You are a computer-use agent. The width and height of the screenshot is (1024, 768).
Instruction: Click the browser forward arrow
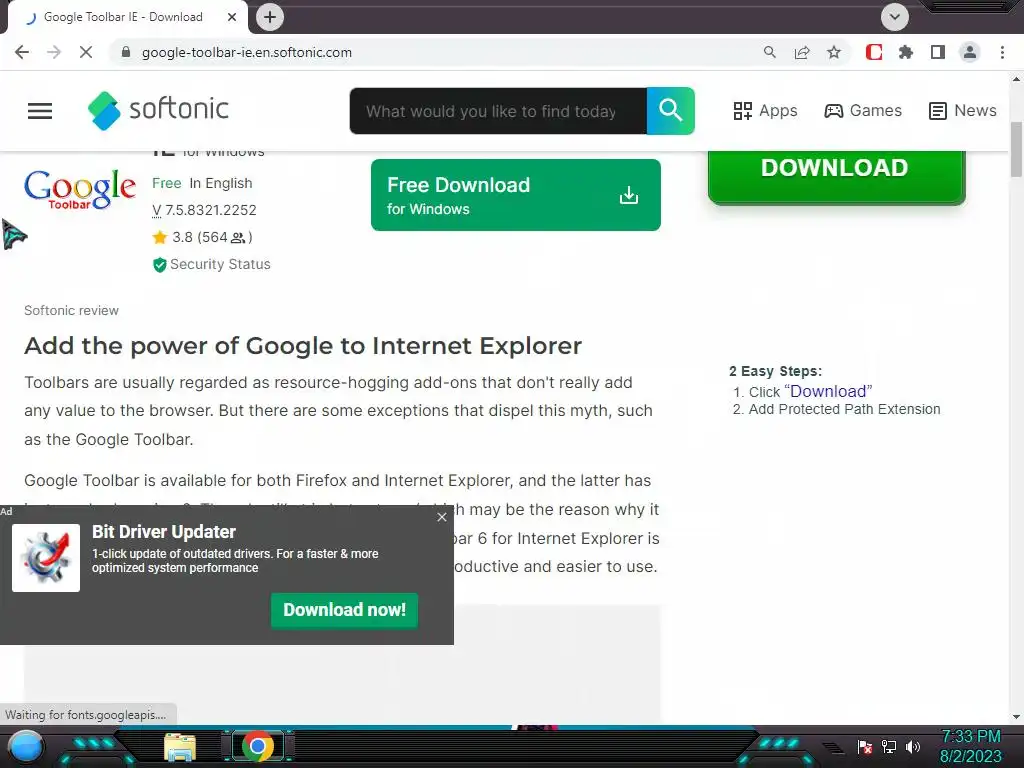coord(54,52)
